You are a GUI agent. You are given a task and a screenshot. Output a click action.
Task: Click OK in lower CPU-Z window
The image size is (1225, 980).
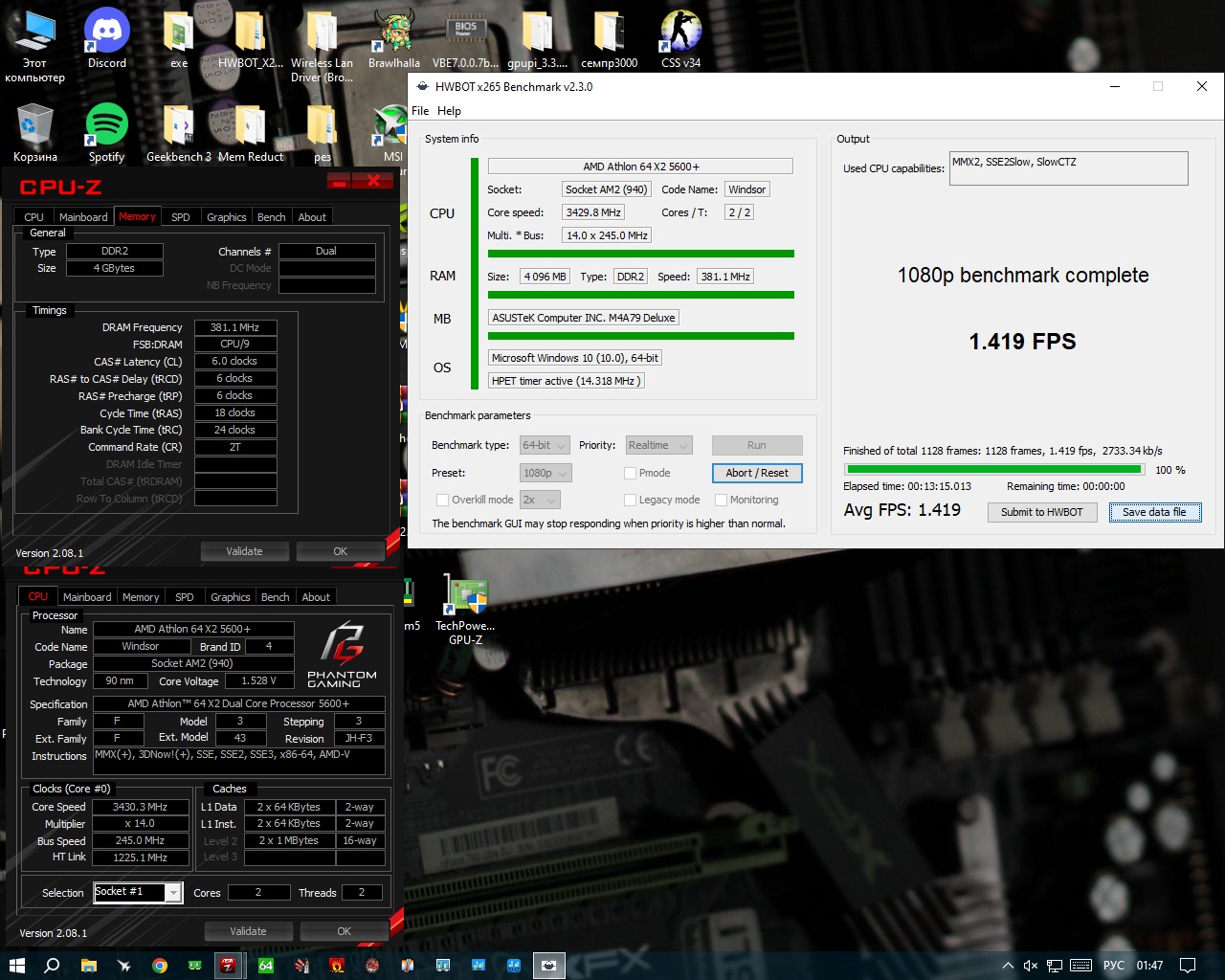(344, 931)
